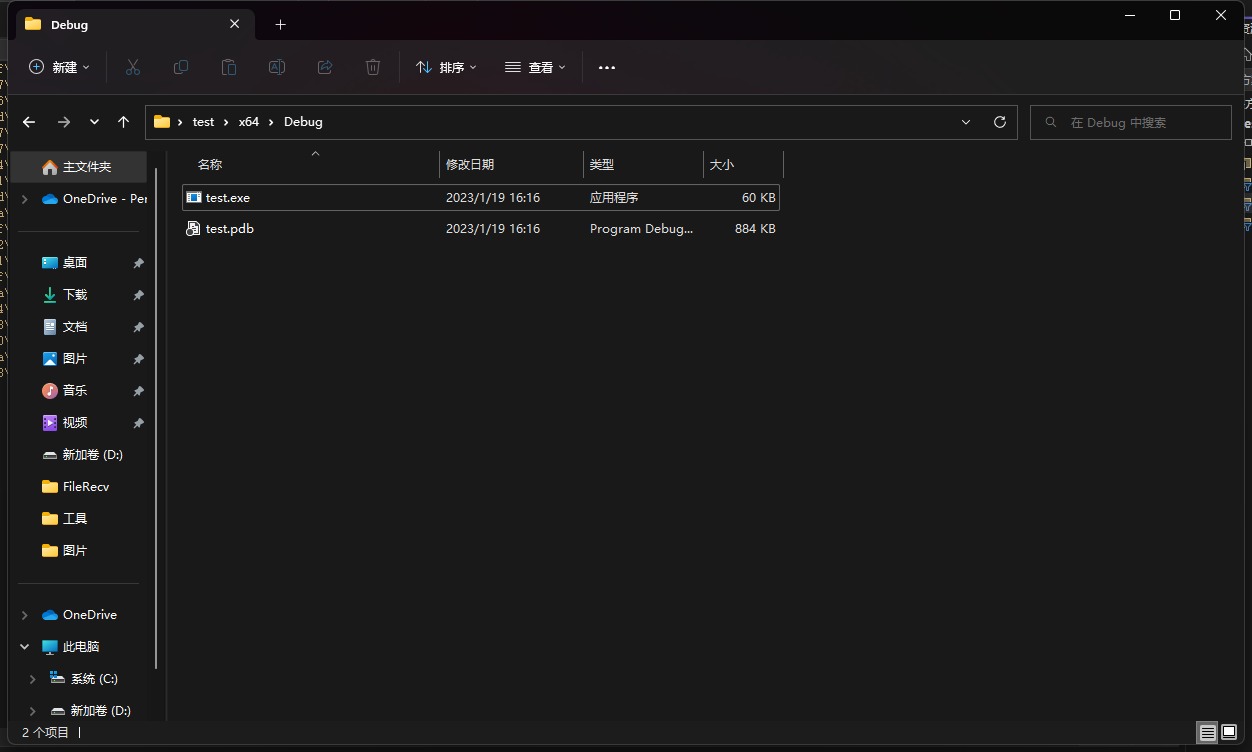Expand the 系统 (C:) drive node
The image size is (1252, 752).
tap(32, 679)
